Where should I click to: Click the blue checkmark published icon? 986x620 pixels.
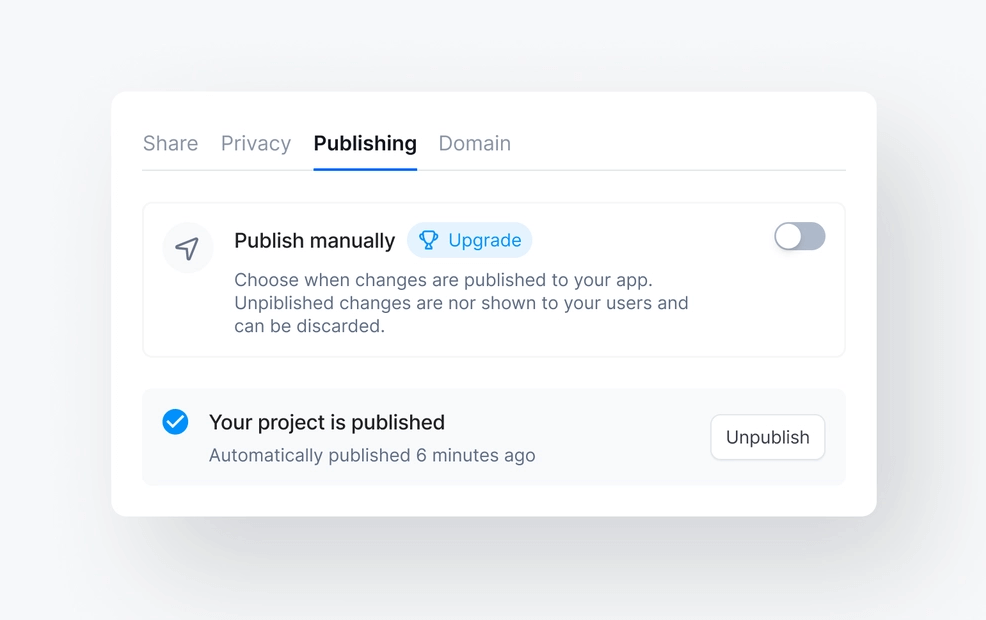pyautogui.click(x=175, y=422)
